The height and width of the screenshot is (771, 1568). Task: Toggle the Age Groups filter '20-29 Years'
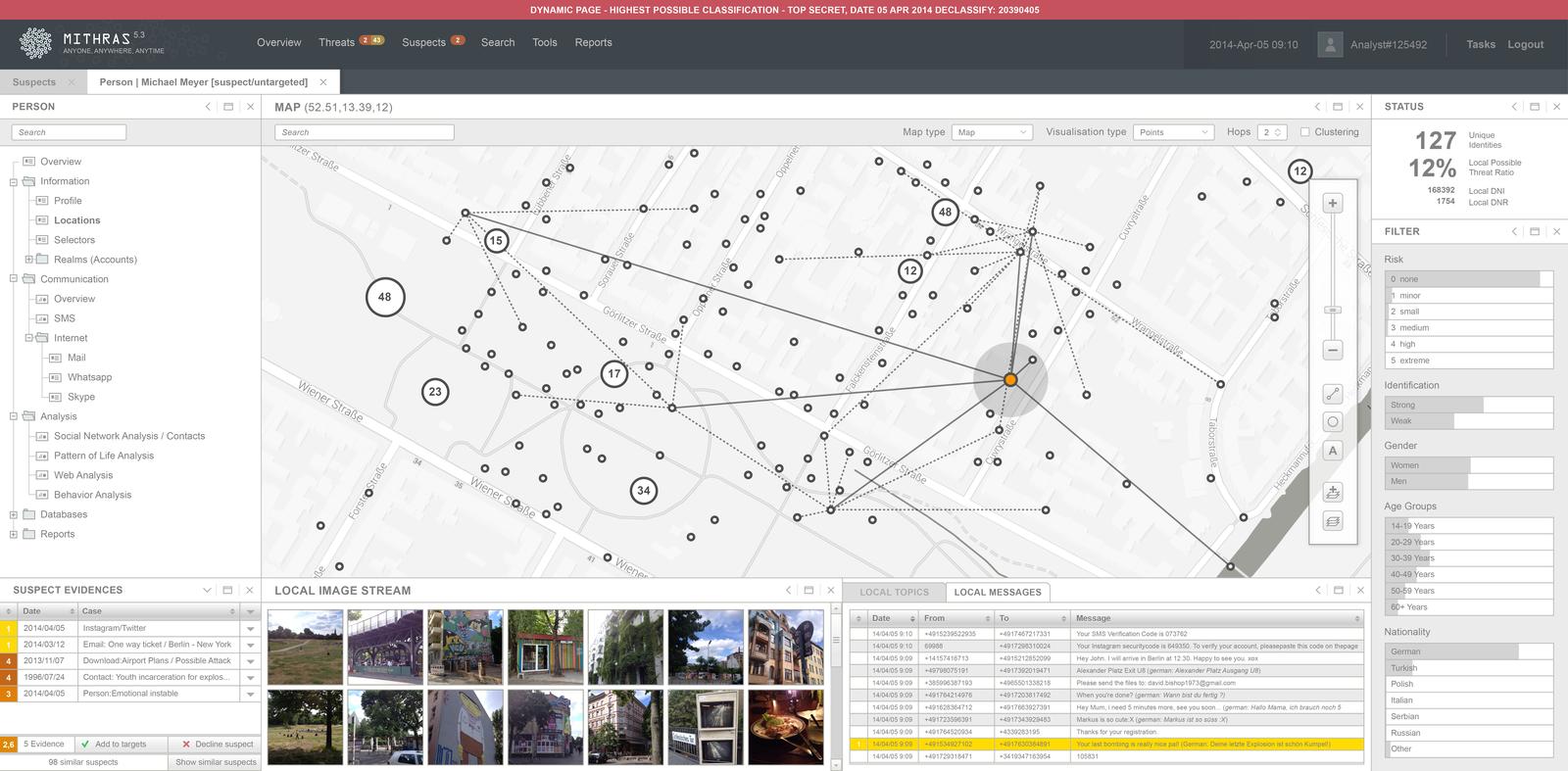tap(1469, 542)
